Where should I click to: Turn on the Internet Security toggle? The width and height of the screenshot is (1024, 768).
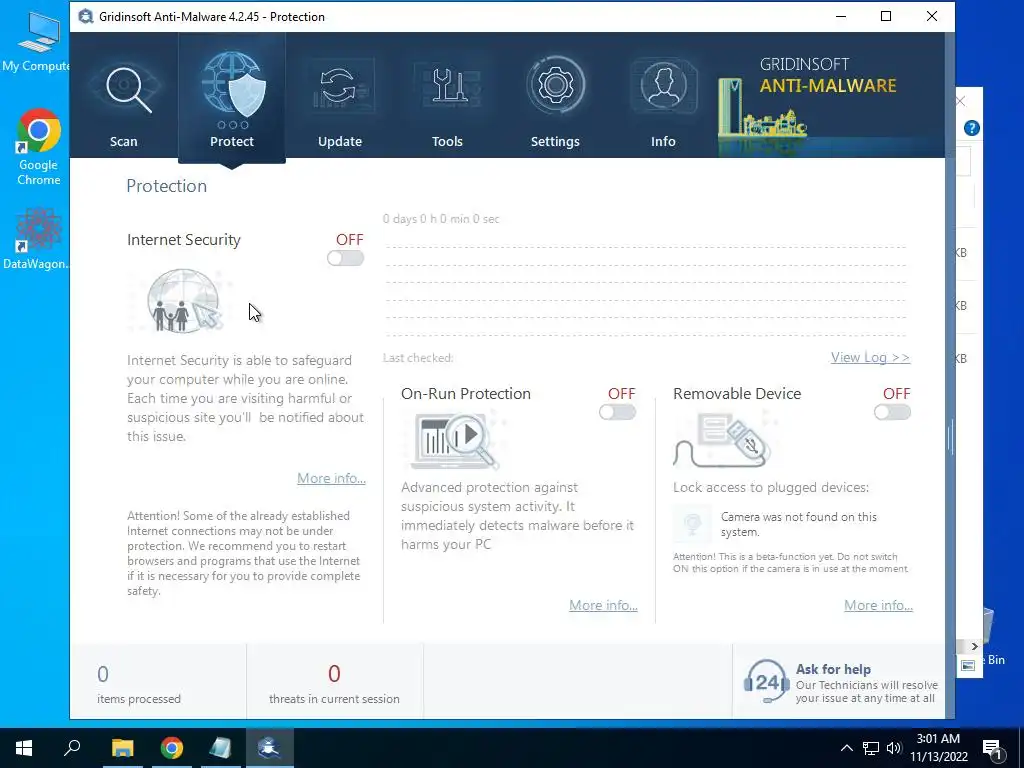(x=345, y=259)
